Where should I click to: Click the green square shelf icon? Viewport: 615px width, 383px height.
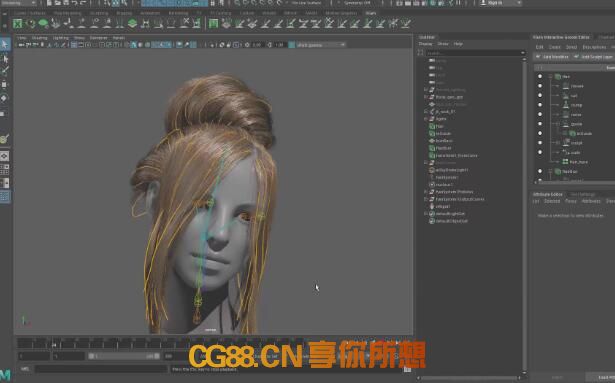[x=213, y=24]
